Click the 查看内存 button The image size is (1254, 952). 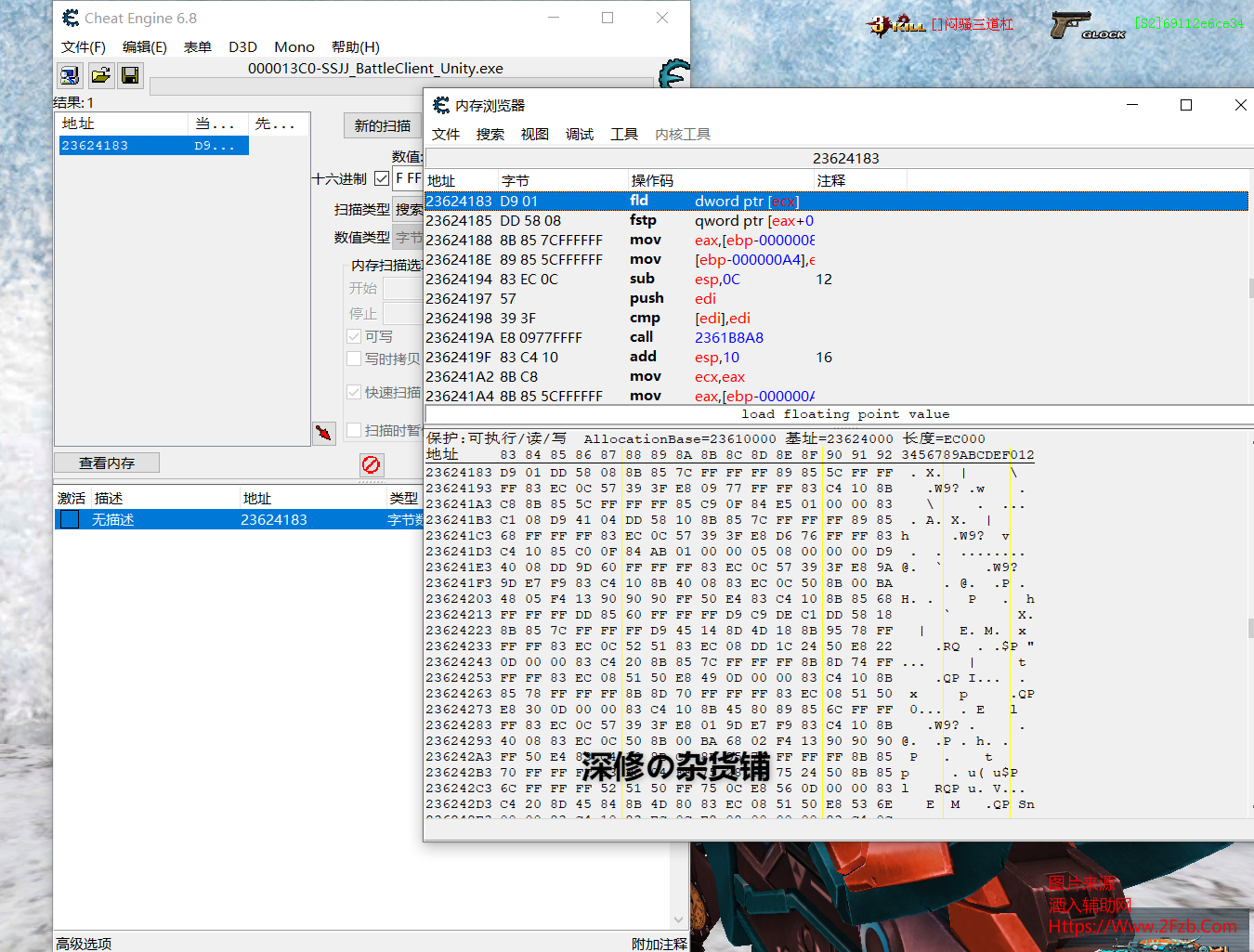(x=107, y=463)
